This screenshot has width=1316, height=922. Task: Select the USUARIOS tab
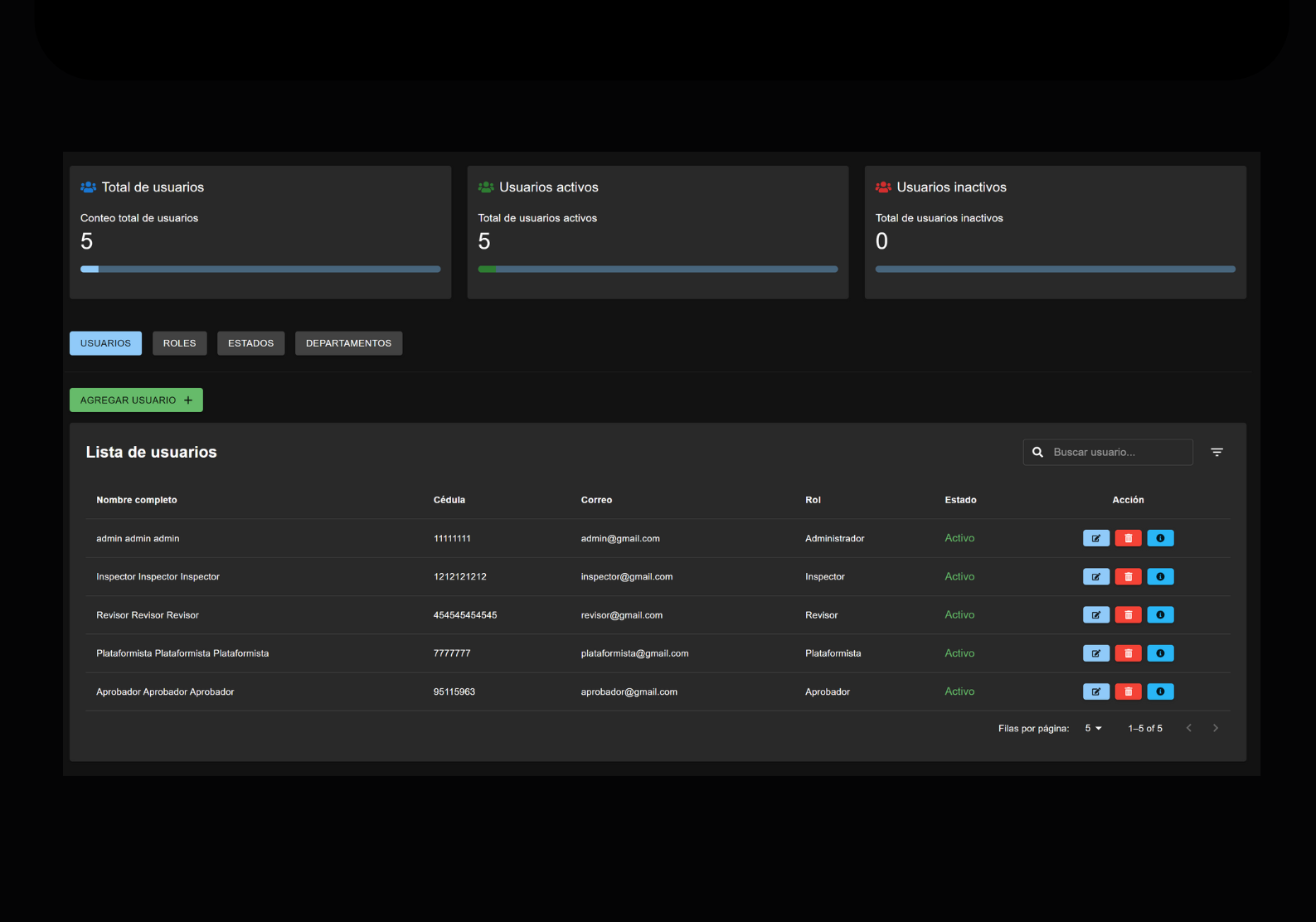click(105, 343)
